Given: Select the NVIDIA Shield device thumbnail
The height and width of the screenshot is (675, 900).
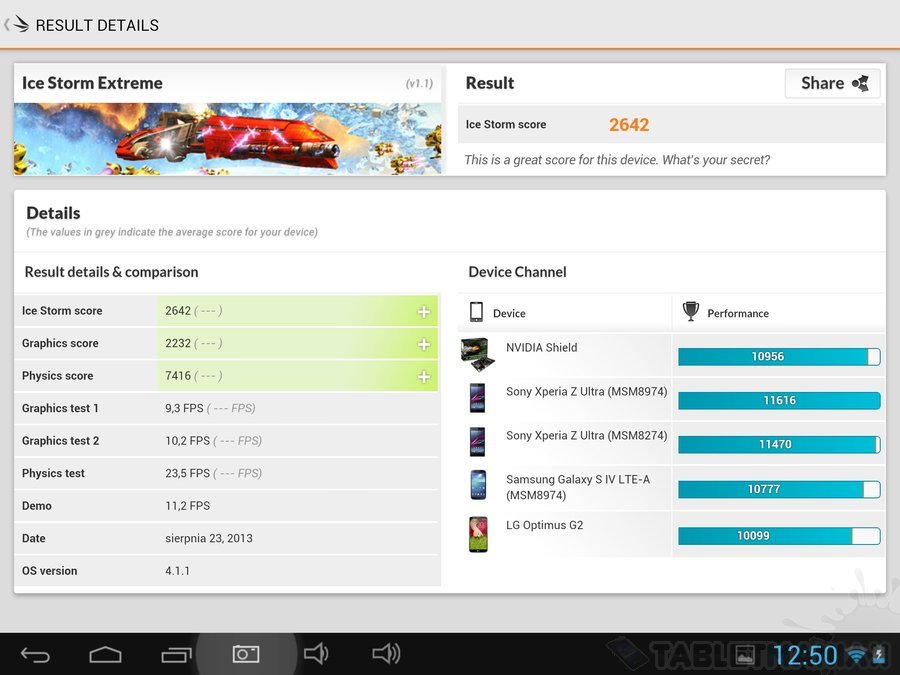Looking at the screenshot, I should tap(477, 354).
